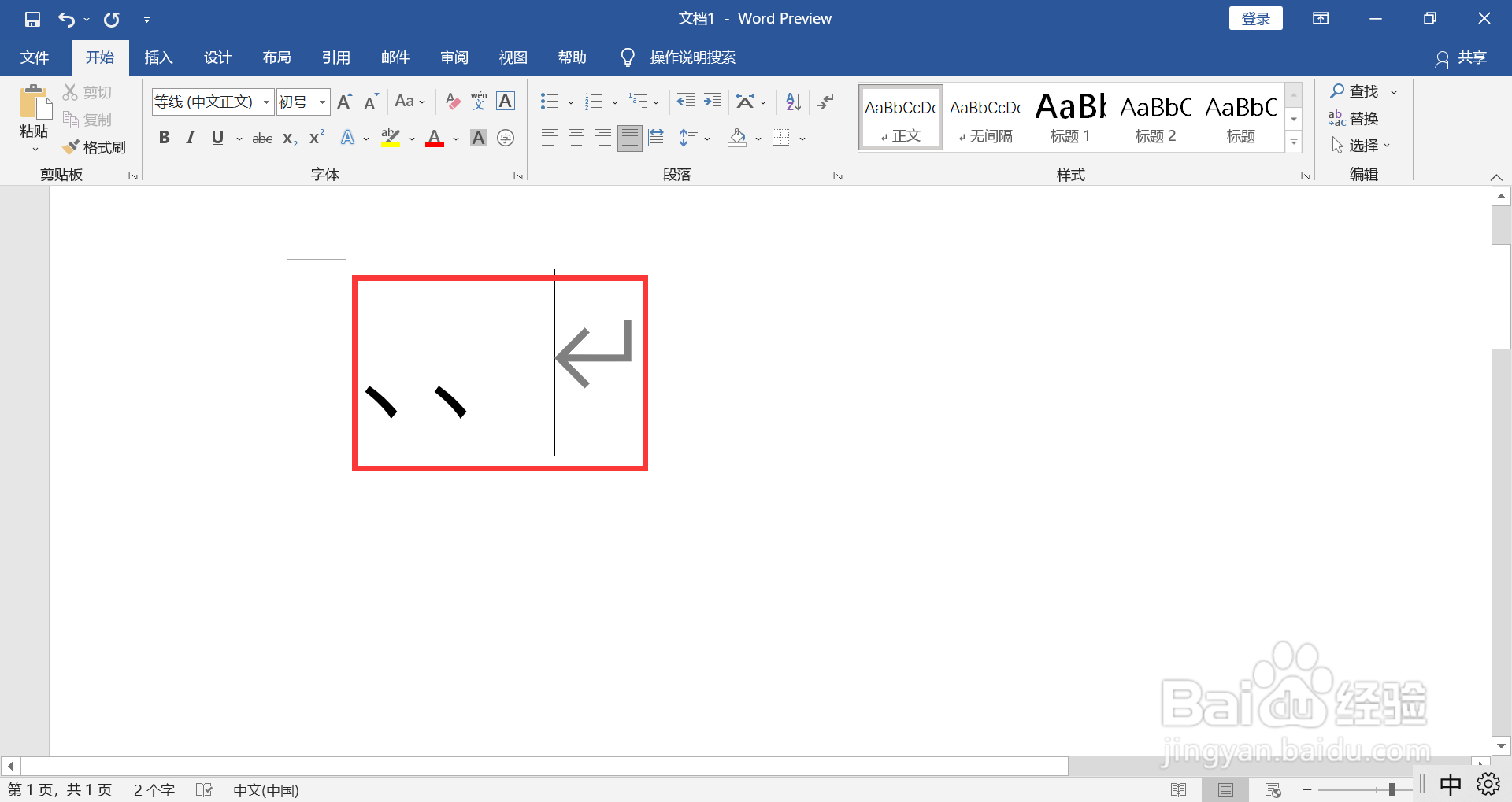Open the borders dropdown arrow
1512x802 pixels.
pos(802,139)
